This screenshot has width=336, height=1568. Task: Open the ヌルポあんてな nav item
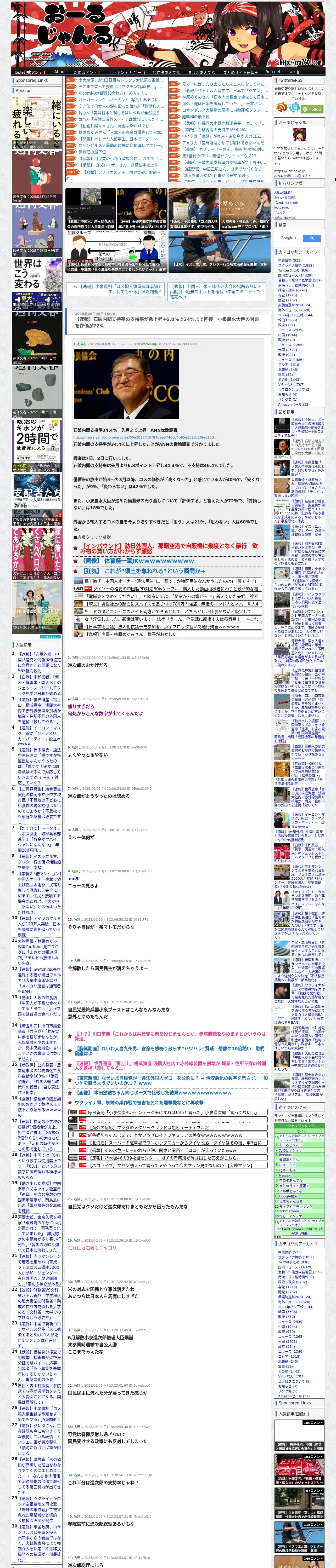[x=201, y=72]
